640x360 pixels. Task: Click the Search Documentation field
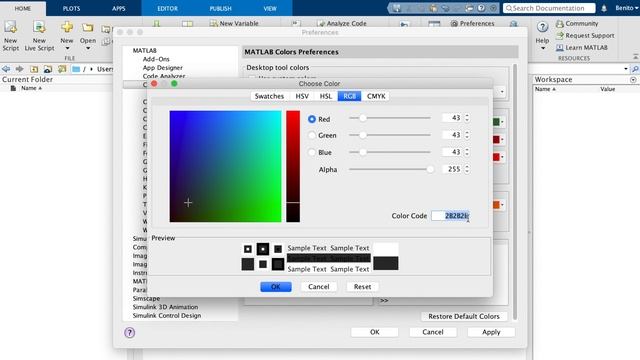pos(549,8)
